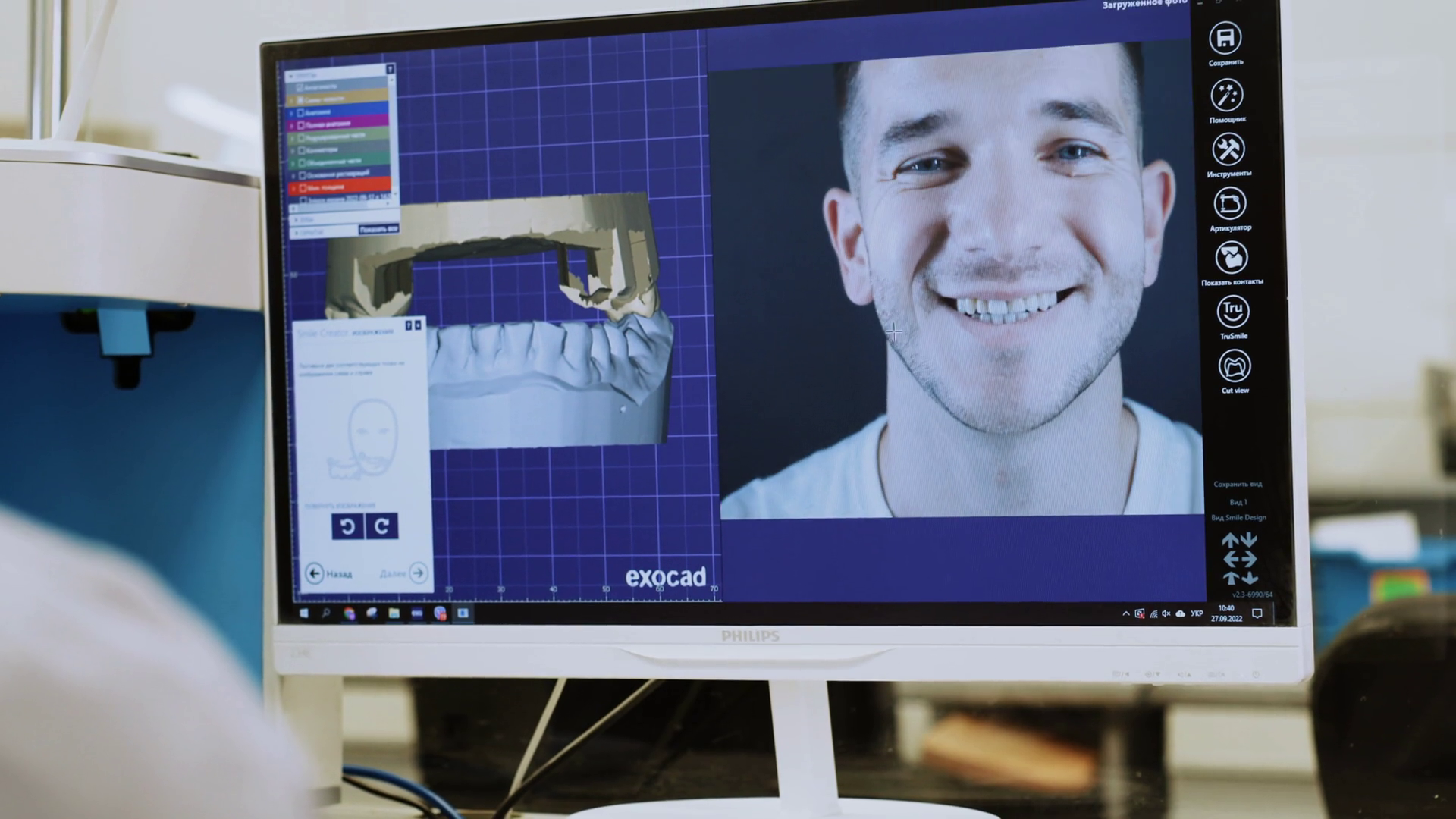The image size is (1456, 819).
Task: Open the Помощник wizard wand icon
Action: click(1226, 96)
